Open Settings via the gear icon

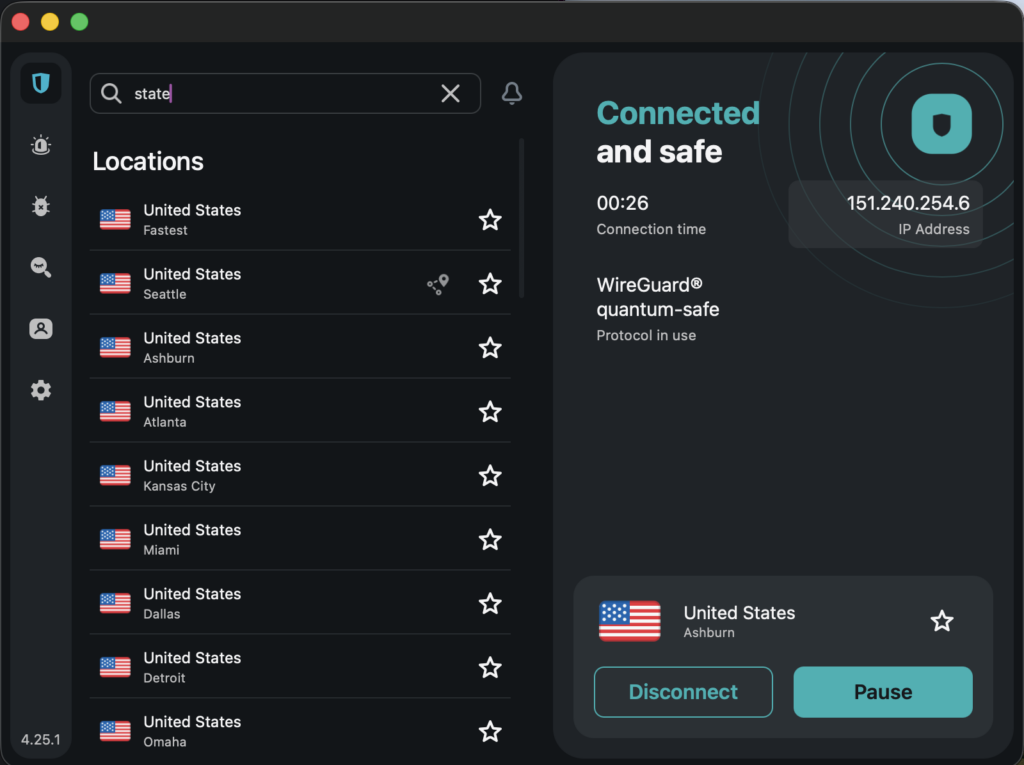pos(41,390)
